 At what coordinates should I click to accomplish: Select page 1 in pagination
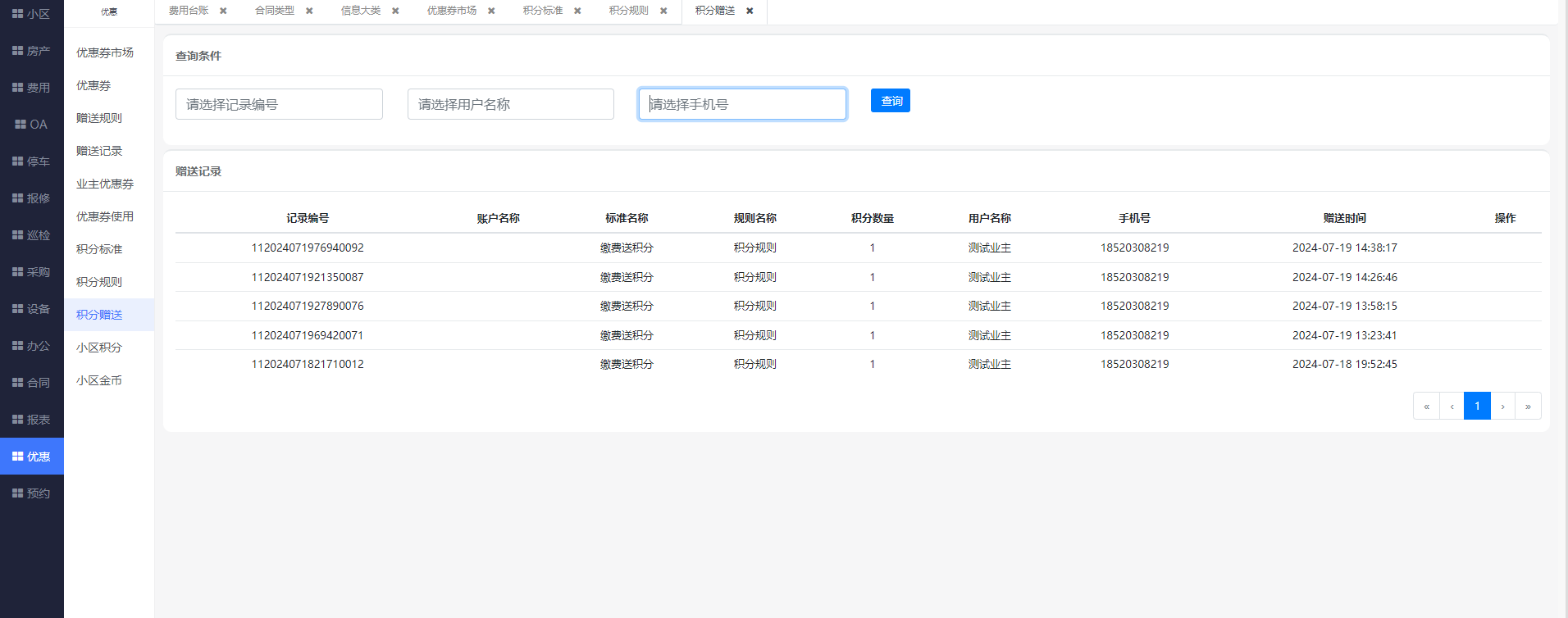click(1477, 406)
